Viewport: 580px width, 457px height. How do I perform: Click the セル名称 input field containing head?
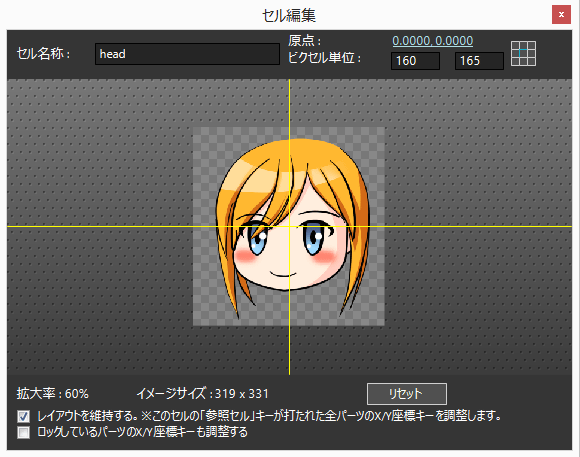coord(187,54)
